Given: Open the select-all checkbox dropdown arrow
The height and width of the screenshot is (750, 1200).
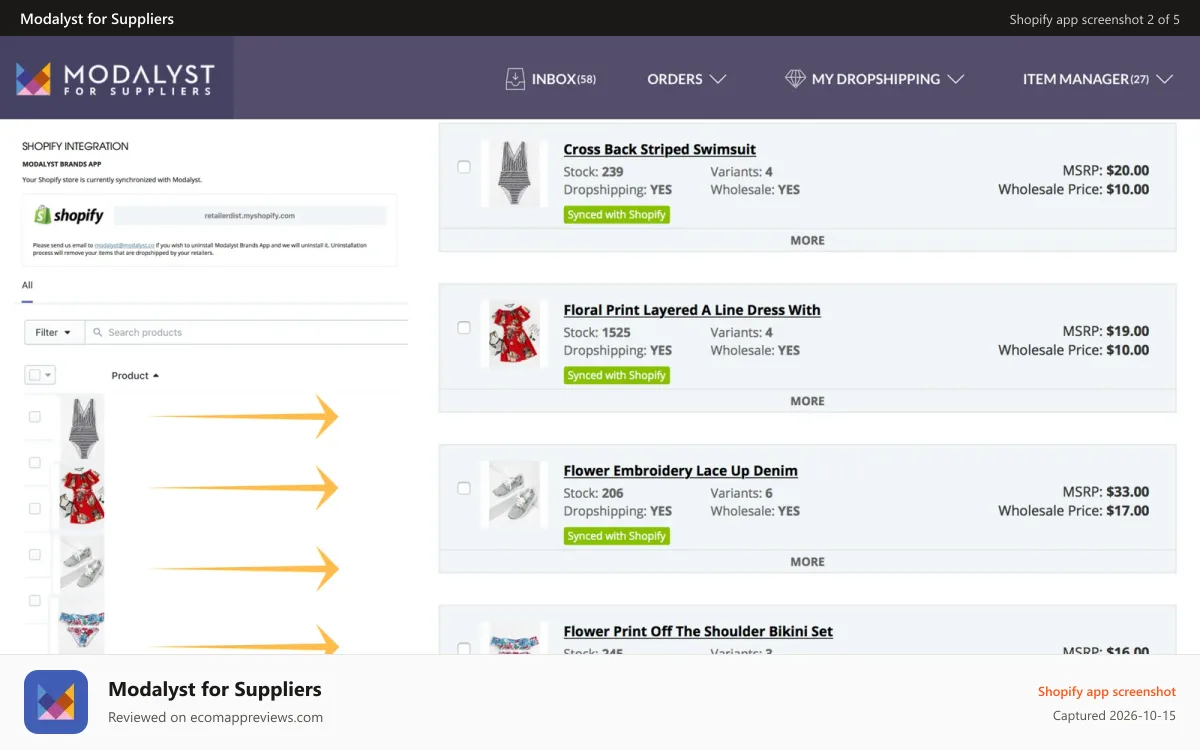Looking at the screenshot, I should (x=48, y=376).
